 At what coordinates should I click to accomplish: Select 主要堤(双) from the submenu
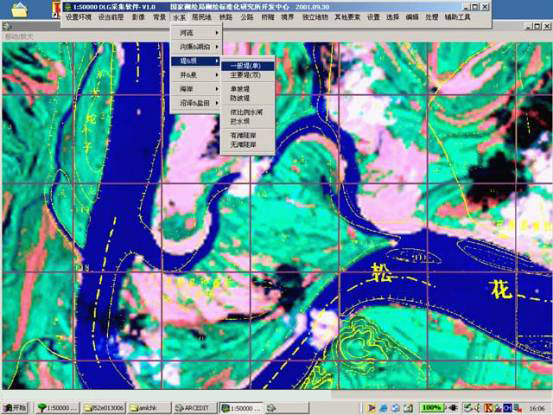click(x=248, y=75)
